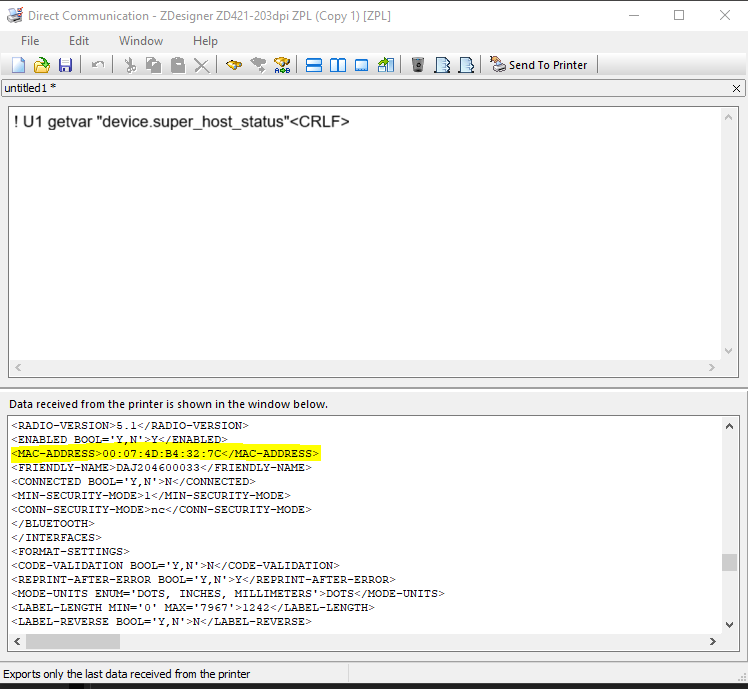Click the vertical split layout icon

pos(338,65)
